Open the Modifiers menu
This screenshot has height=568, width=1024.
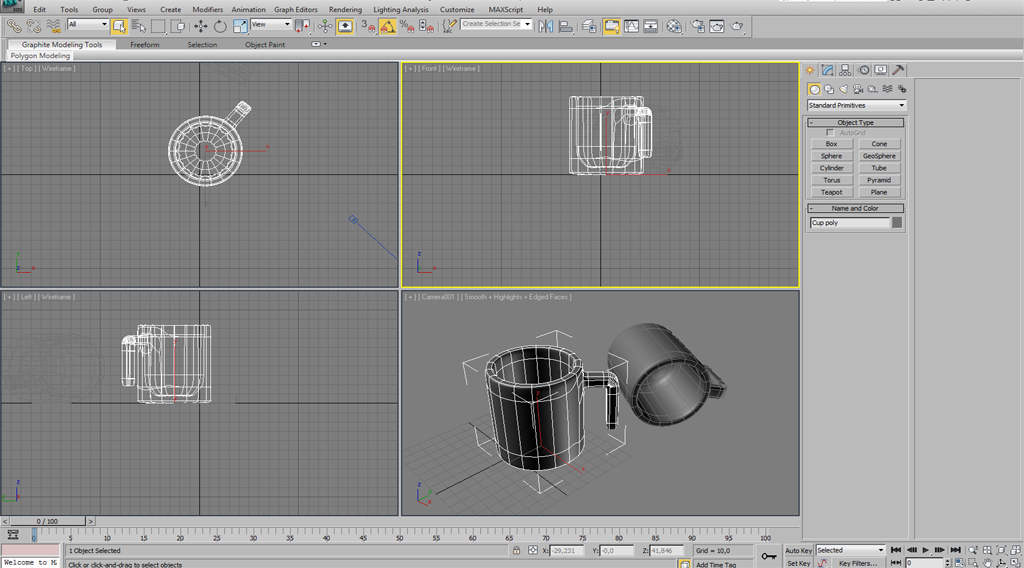pos(208,9)
